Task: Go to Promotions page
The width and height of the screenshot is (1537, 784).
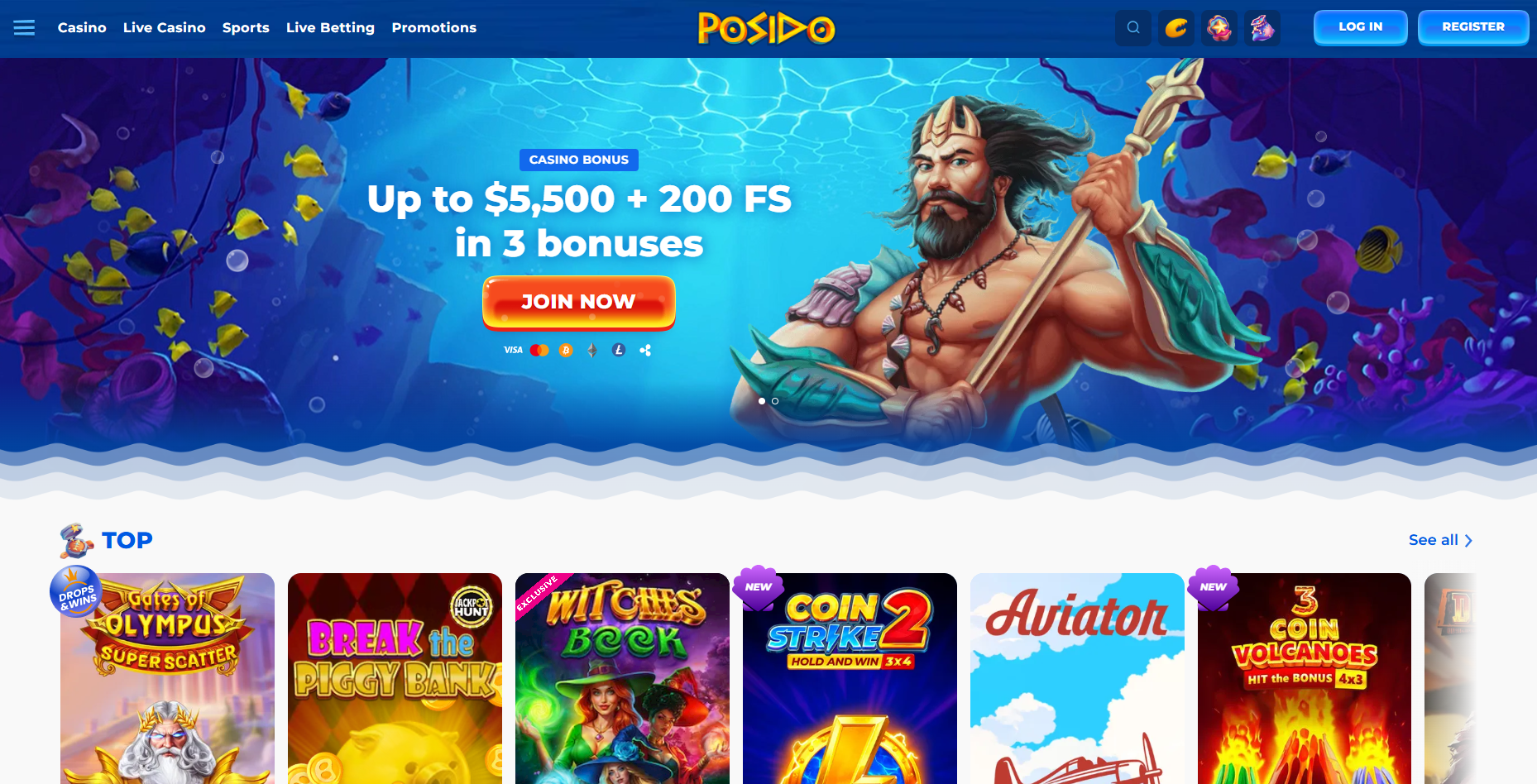Action: point(434,27)
